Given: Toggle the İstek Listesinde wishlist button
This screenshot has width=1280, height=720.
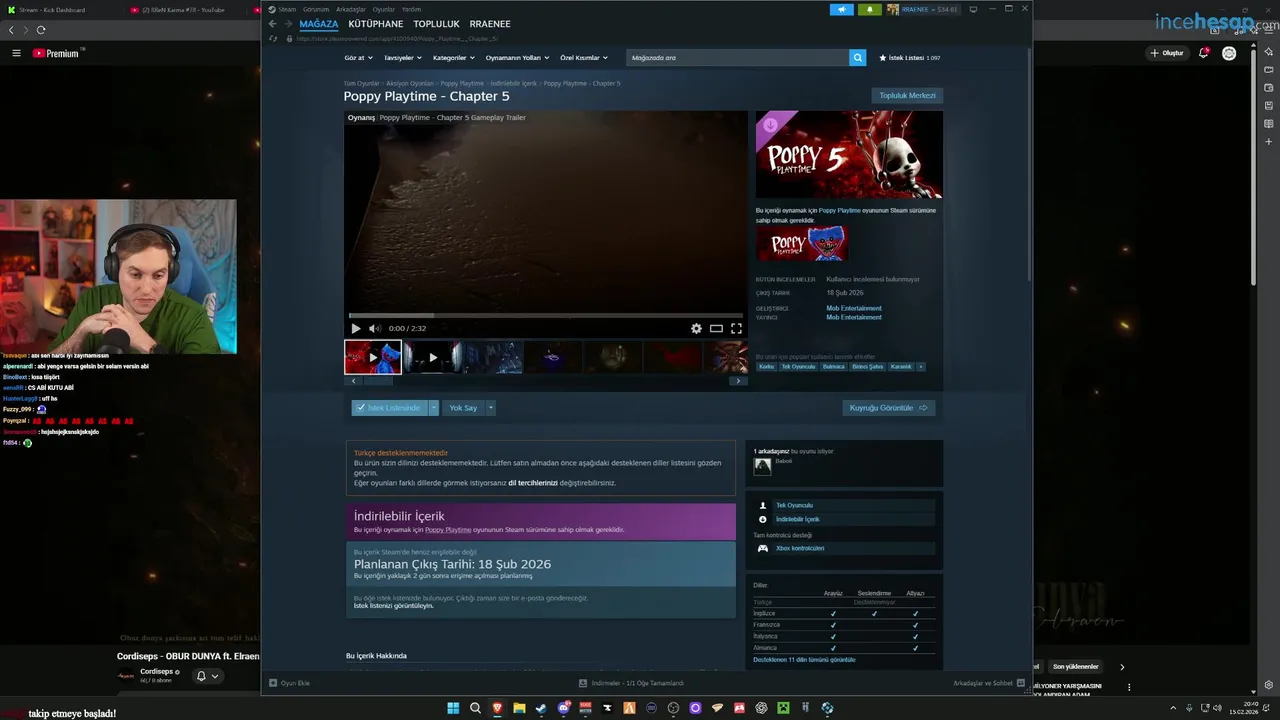Looking at the screenshot, I should click(x=390, y=408).
